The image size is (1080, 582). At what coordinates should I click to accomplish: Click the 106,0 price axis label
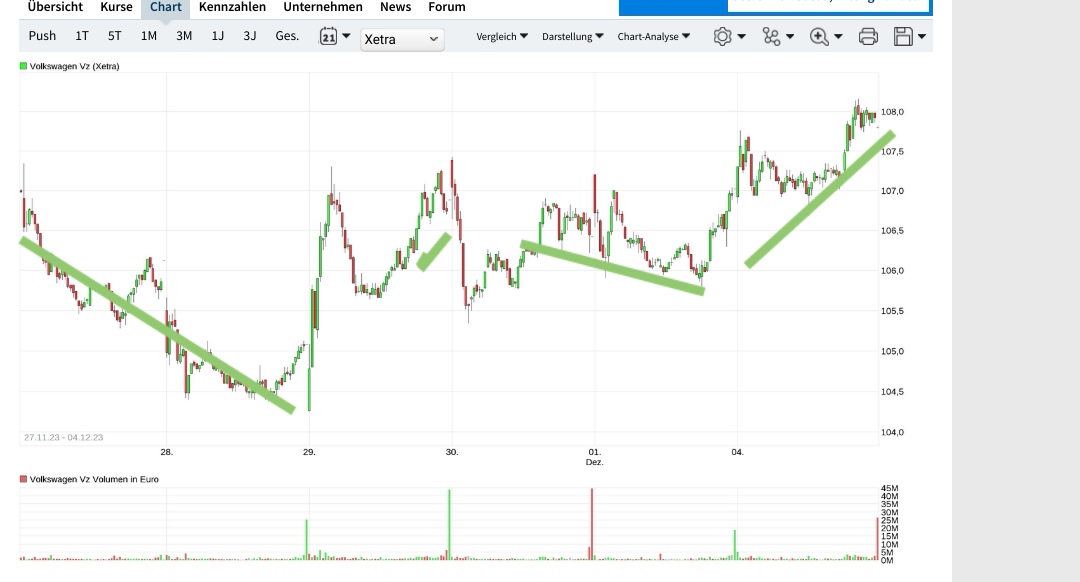click(893, 271)
